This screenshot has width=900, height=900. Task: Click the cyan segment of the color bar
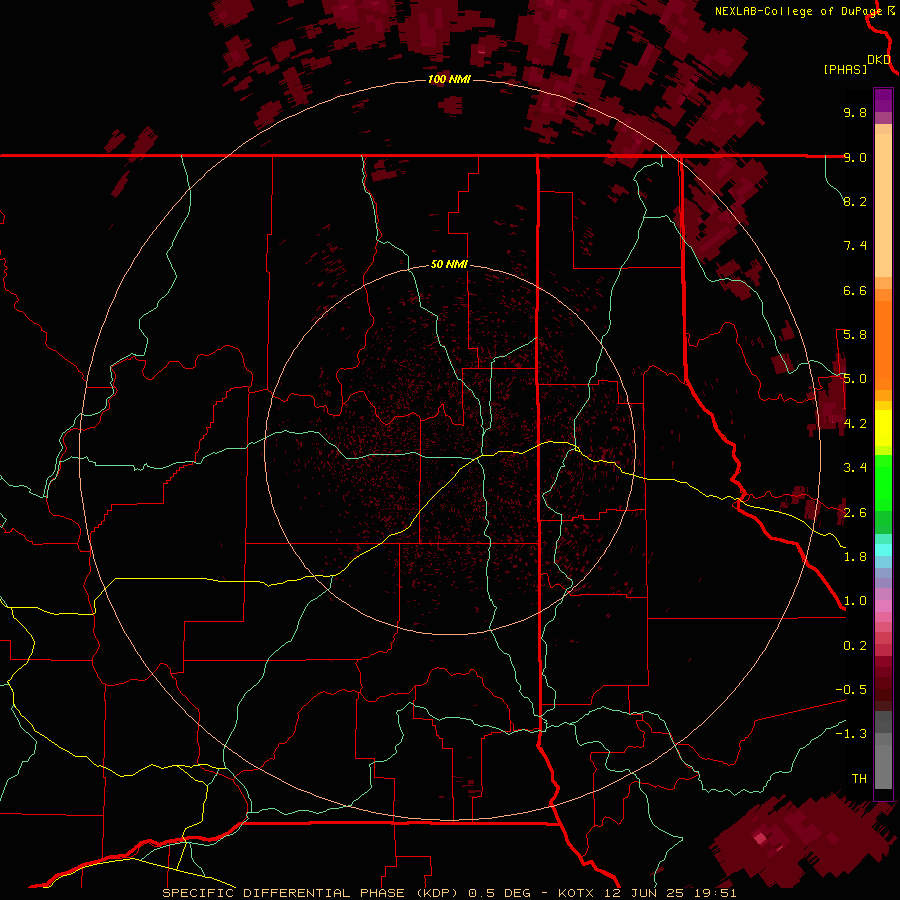pos(883,550)
